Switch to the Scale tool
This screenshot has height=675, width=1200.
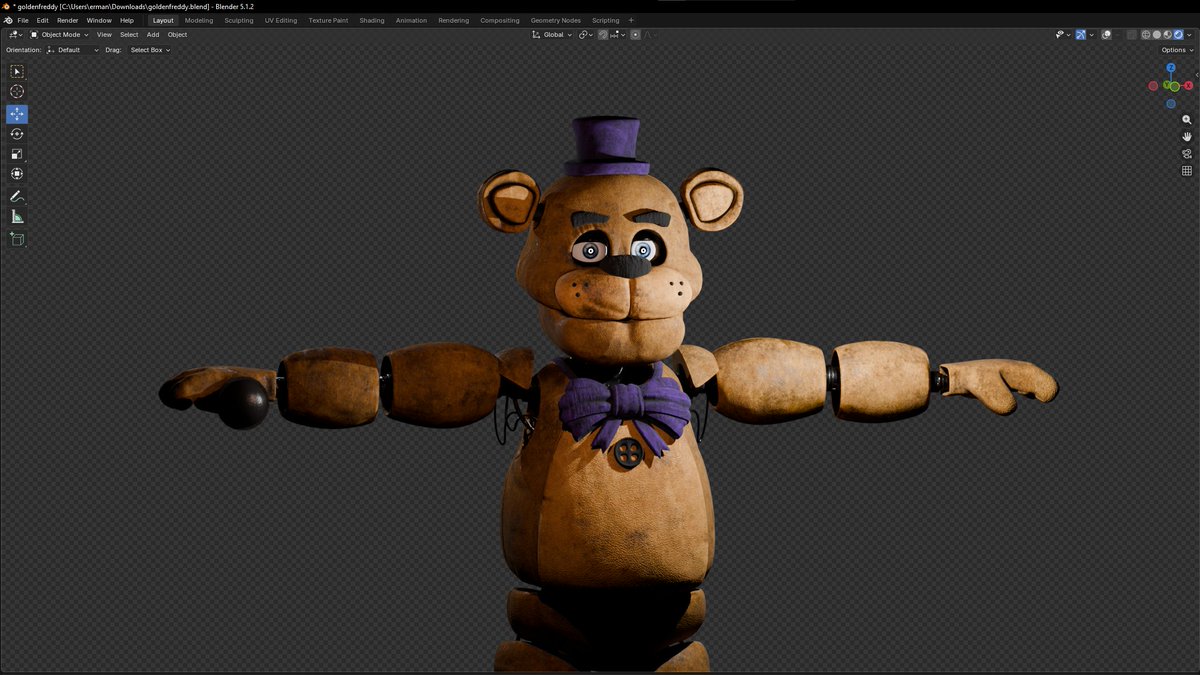coord(17,154)
